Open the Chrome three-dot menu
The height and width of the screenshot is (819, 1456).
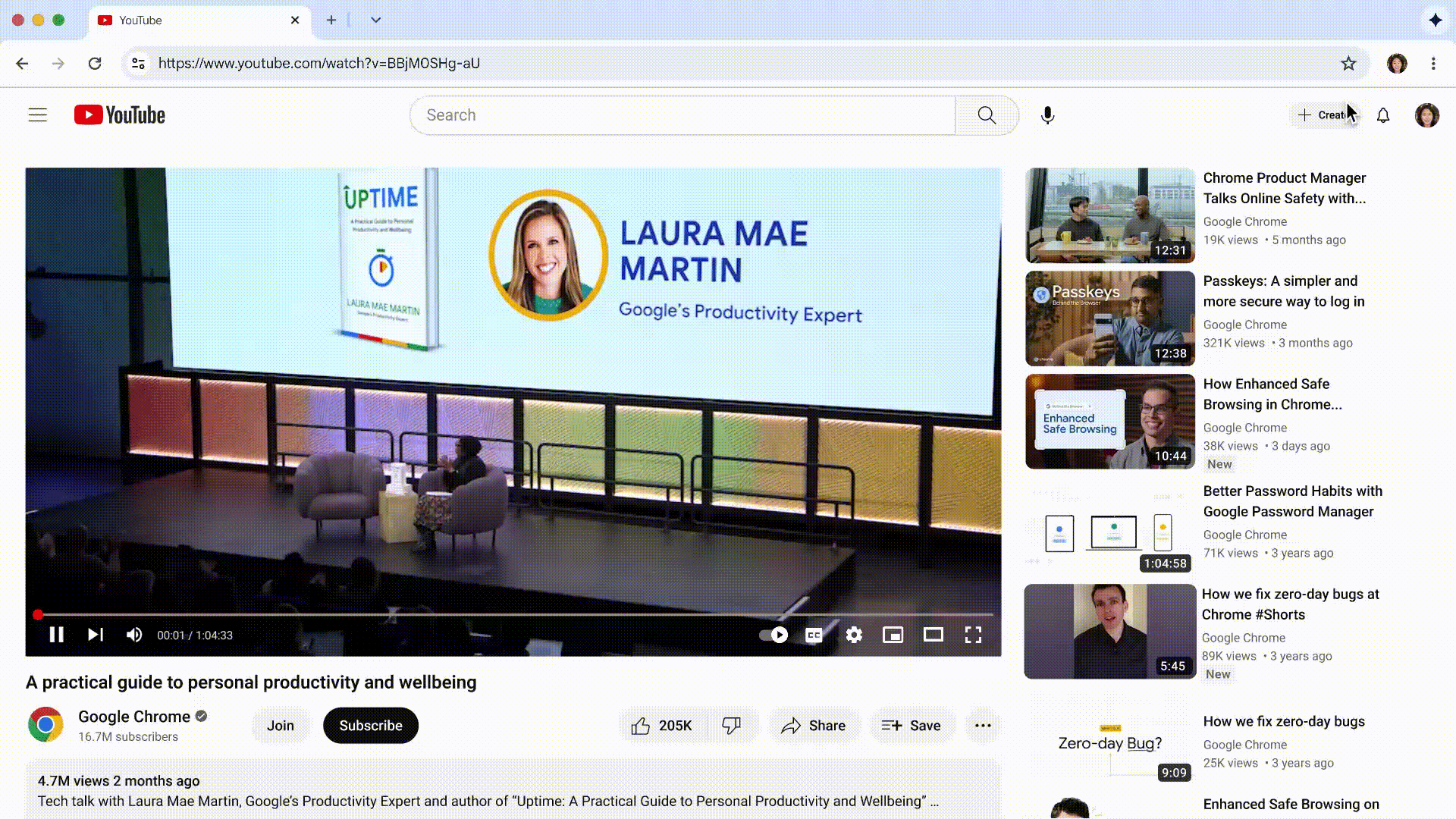pyautogui.click(x=1433, y=64)
